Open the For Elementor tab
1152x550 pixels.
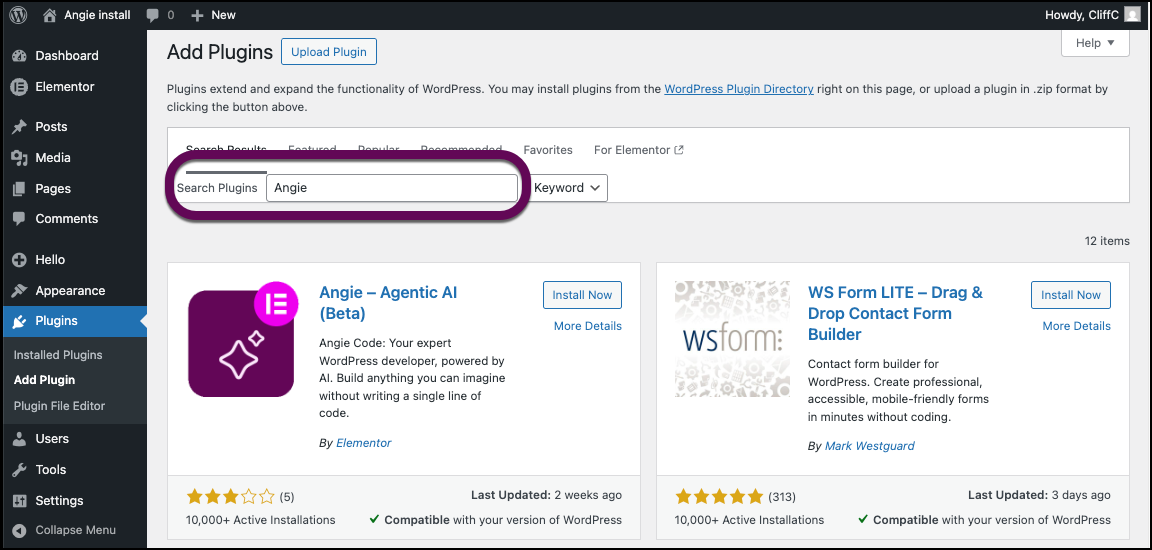638,150
